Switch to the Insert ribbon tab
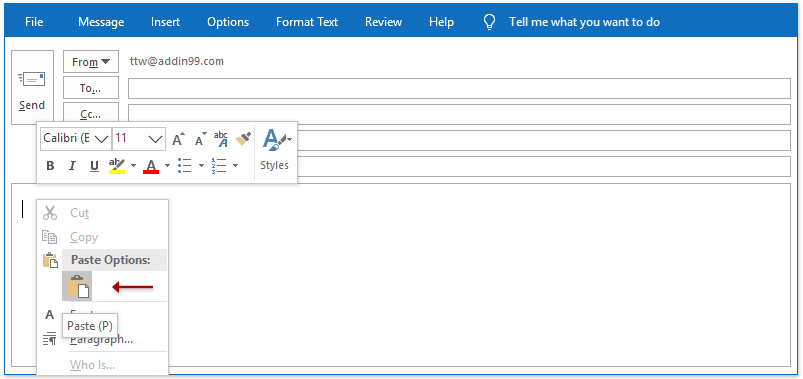This screenshot has height=379, width=803. click(165, 22)
